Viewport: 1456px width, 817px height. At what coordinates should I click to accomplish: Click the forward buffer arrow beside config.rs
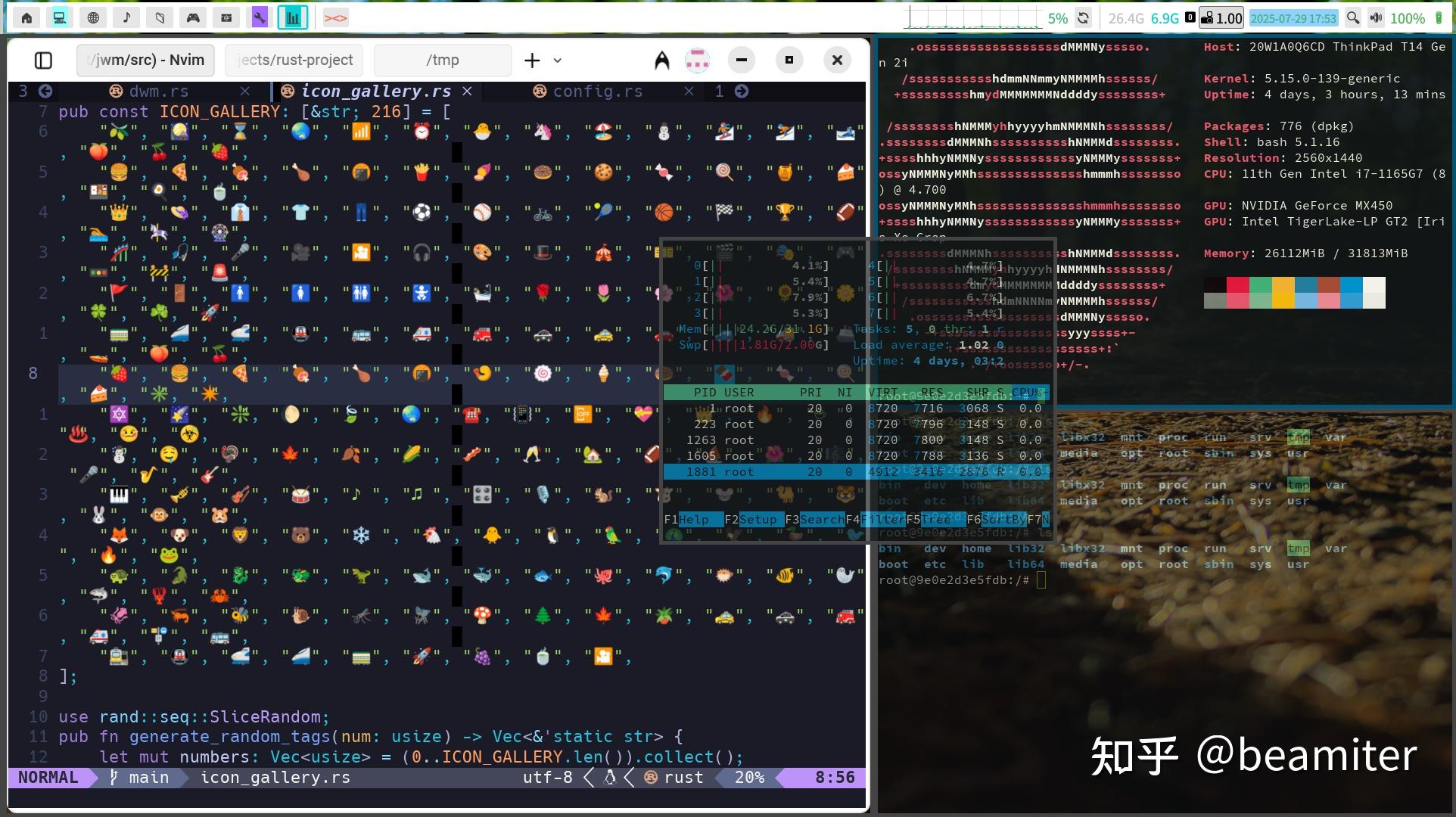tap(740, 91)
